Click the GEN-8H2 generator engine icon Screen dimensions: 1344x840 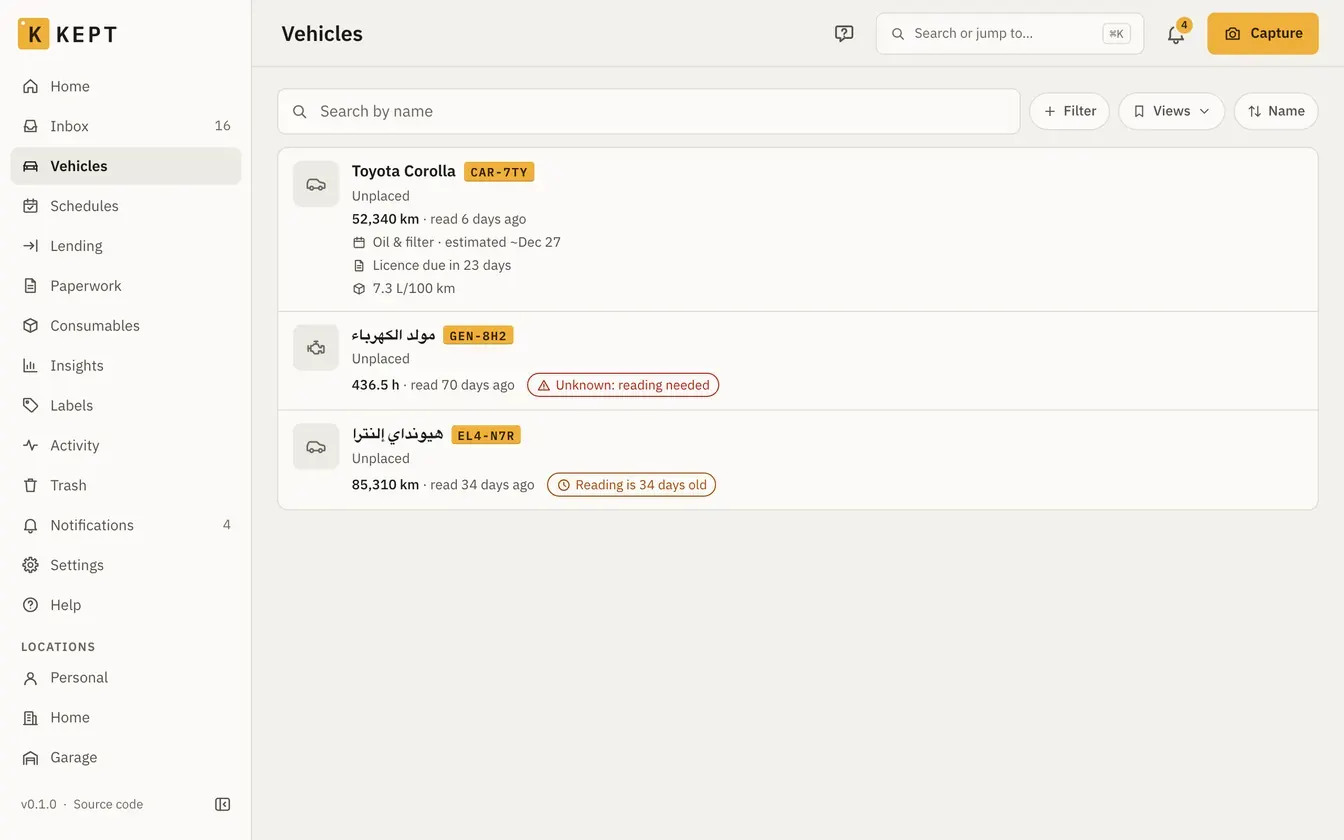(x=316, y=348)
